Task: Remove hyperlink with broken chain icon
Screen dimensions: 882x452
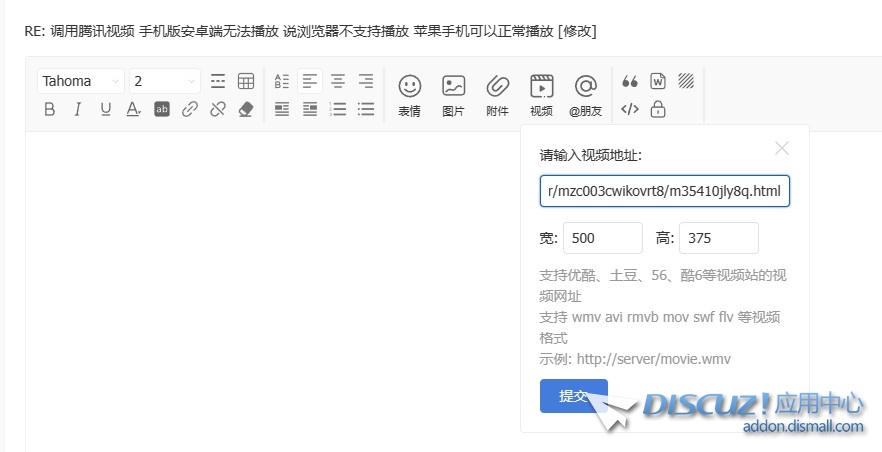Action: coord(218,109)
